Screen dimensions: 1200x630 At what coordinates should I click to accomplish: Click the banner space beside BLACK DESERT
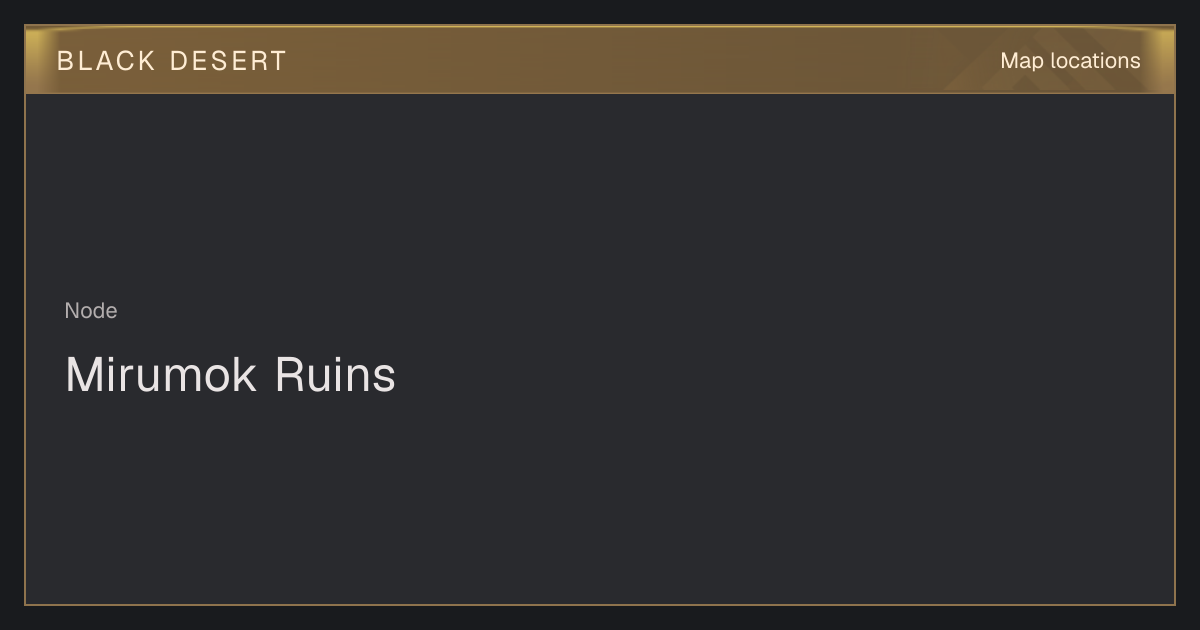pyautogui.click(x=620, y=61)
